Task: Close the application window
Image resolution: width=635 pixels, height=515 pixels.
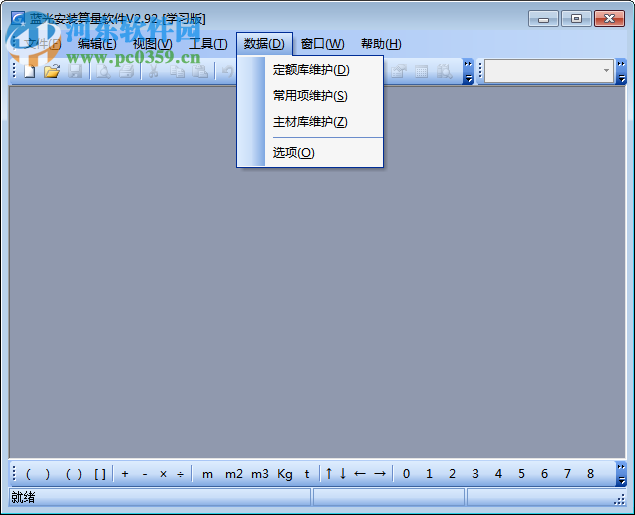Action: pyautogui.click(x=609, y=19)
